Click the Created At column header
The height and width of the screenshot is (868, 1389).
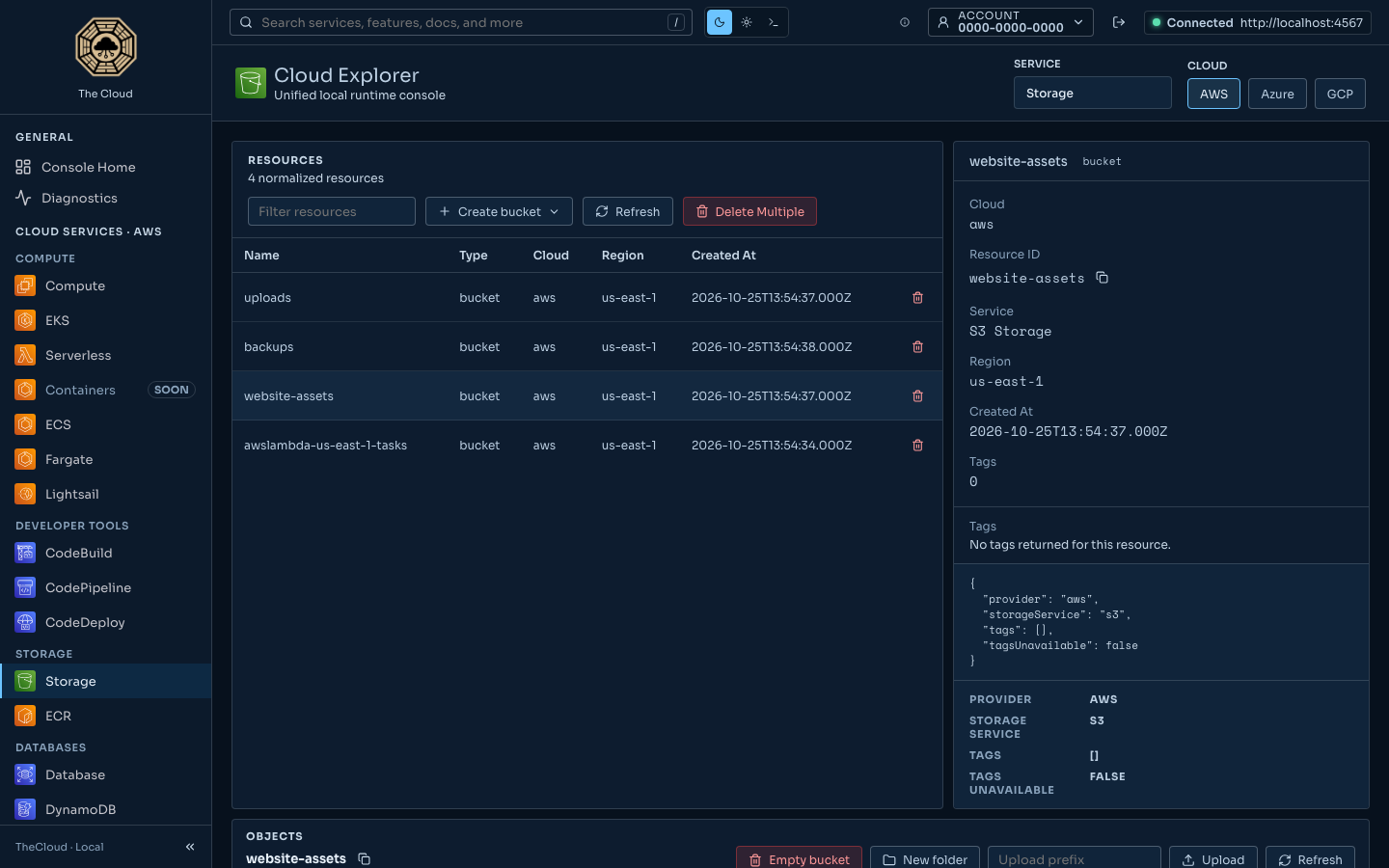tap(723, 256)
